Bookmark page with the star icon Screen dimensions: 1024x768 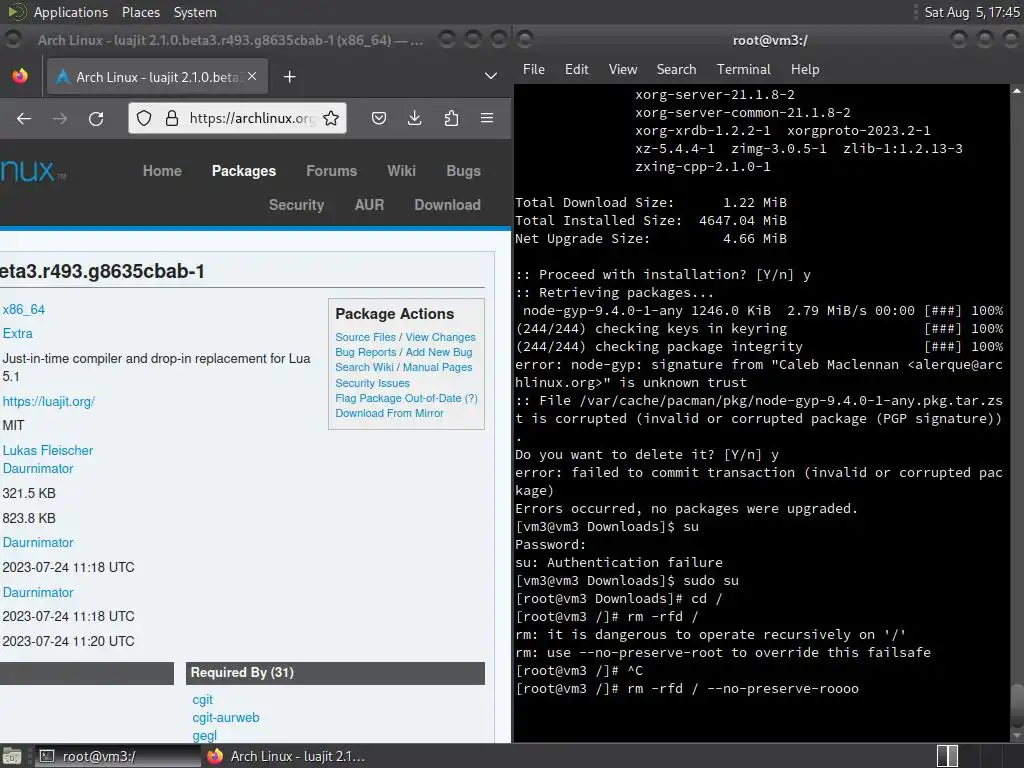331,118
